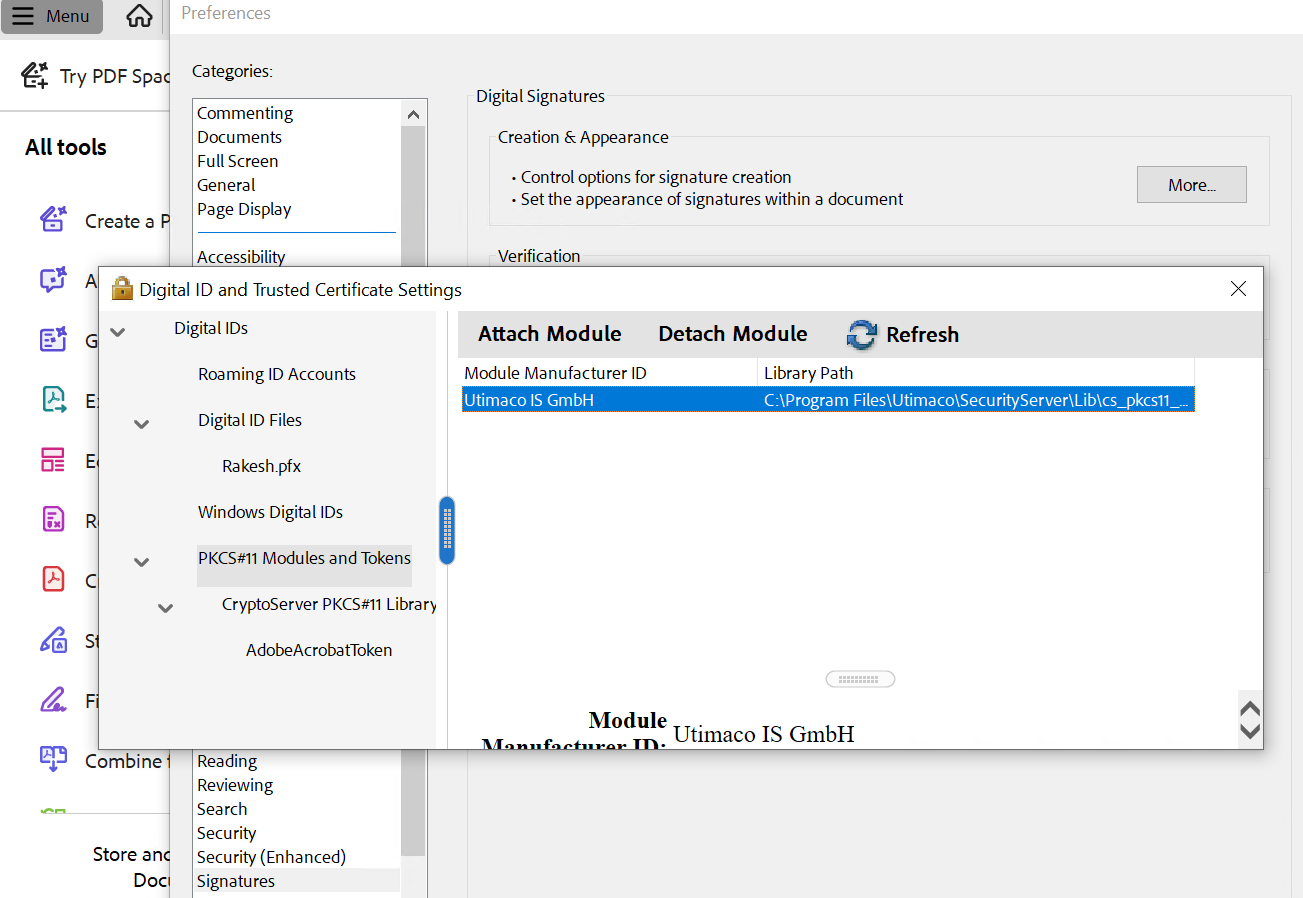Open the Combine files tool icon
Viewport: 1303px width, 898px height.
point(53,760)
